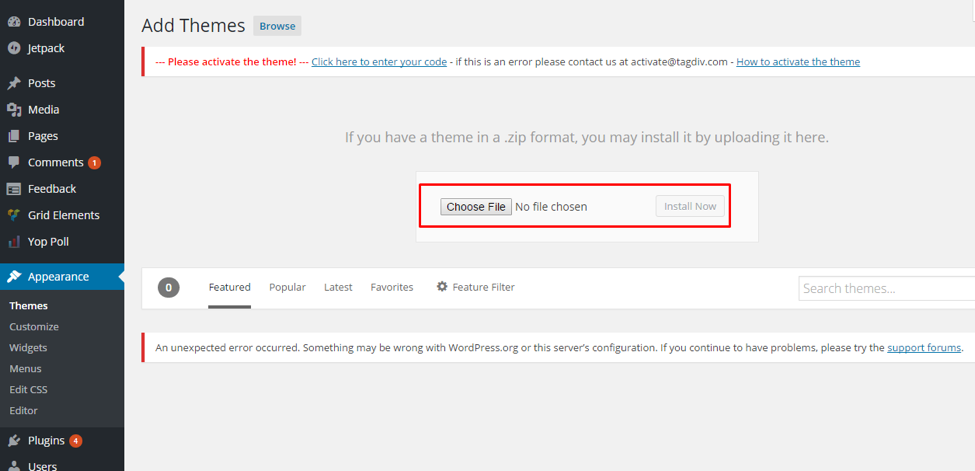975x471 pixels.
Task: Open Editor submenu item
Action: 24,411
